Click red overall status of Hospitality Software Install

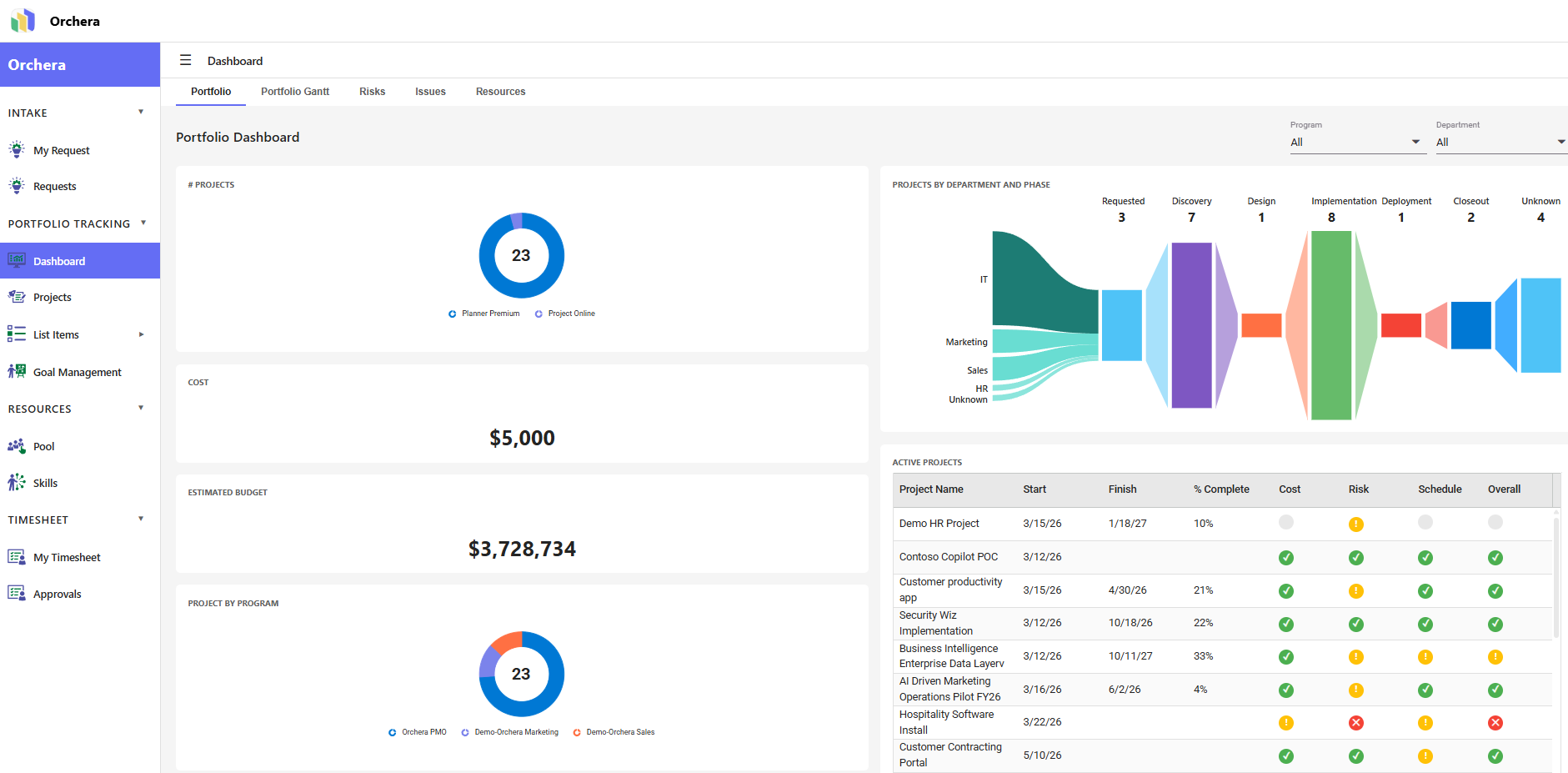[x=1495, y=723]
